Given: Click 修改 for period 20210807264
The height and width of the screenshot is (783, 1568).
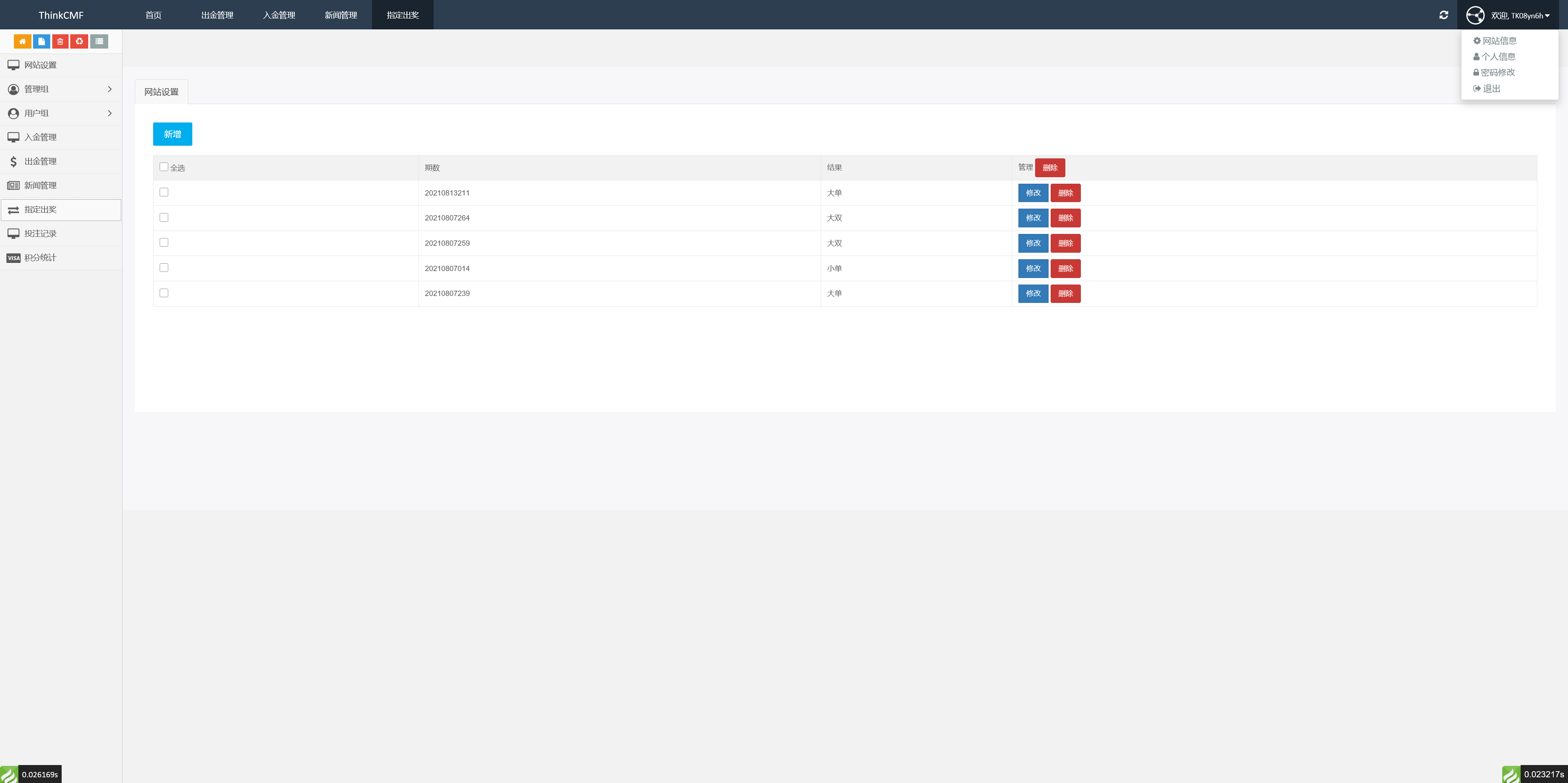Looking at the screenshot, I should (x=1033, y=218).
